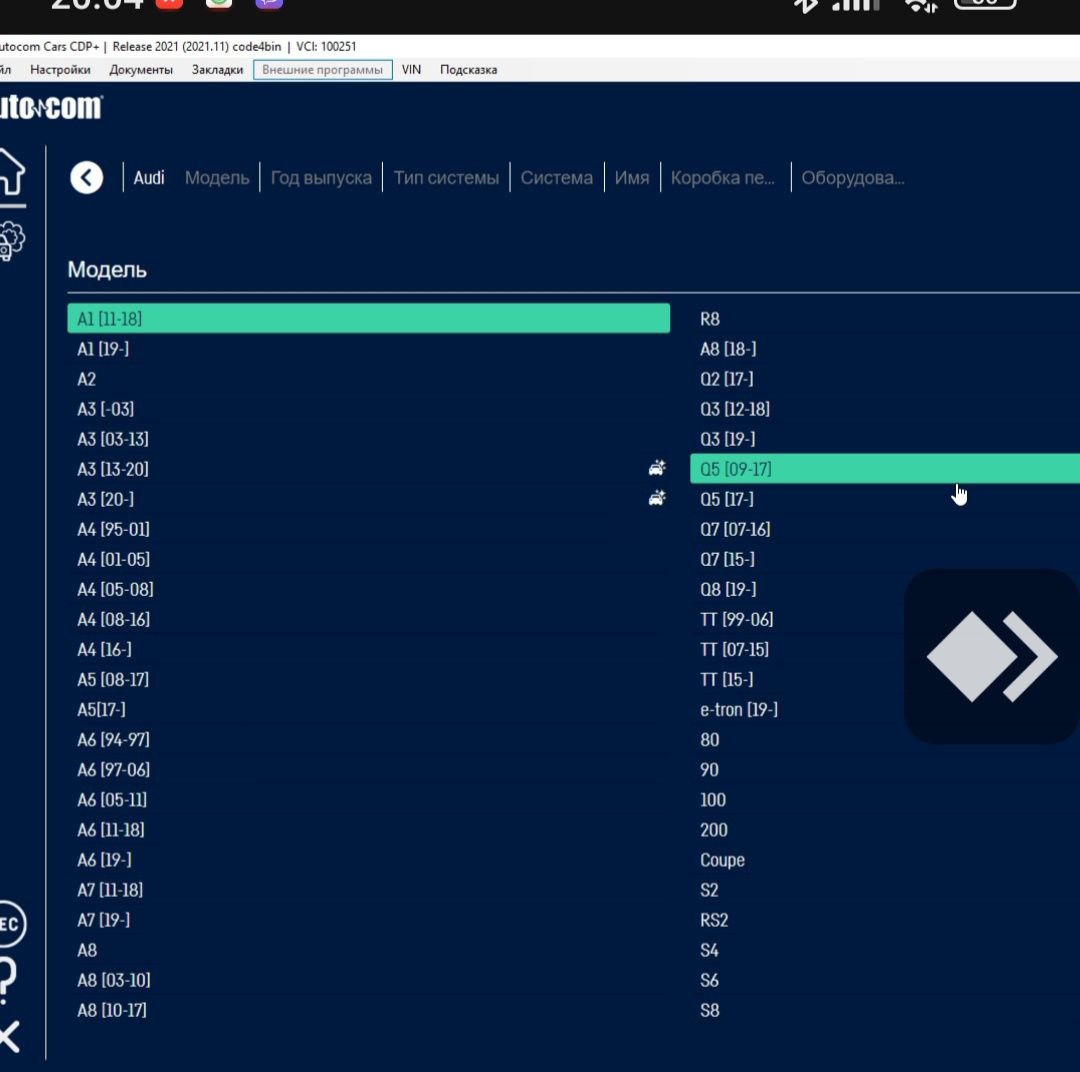This screenshot has height=1072, width=1080.
Task: Click the EC circle icon in sidebar
Action: click(x=11, y=924)
